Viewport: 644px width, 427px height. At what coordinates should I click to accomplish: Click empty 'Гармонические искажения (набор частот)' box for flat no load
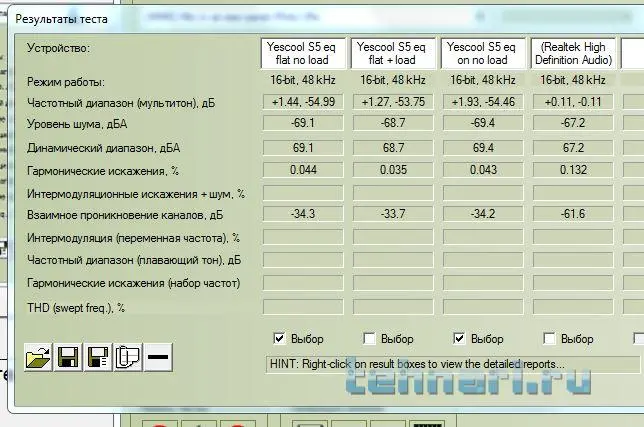pyautogui.click(x=303, y=282)
